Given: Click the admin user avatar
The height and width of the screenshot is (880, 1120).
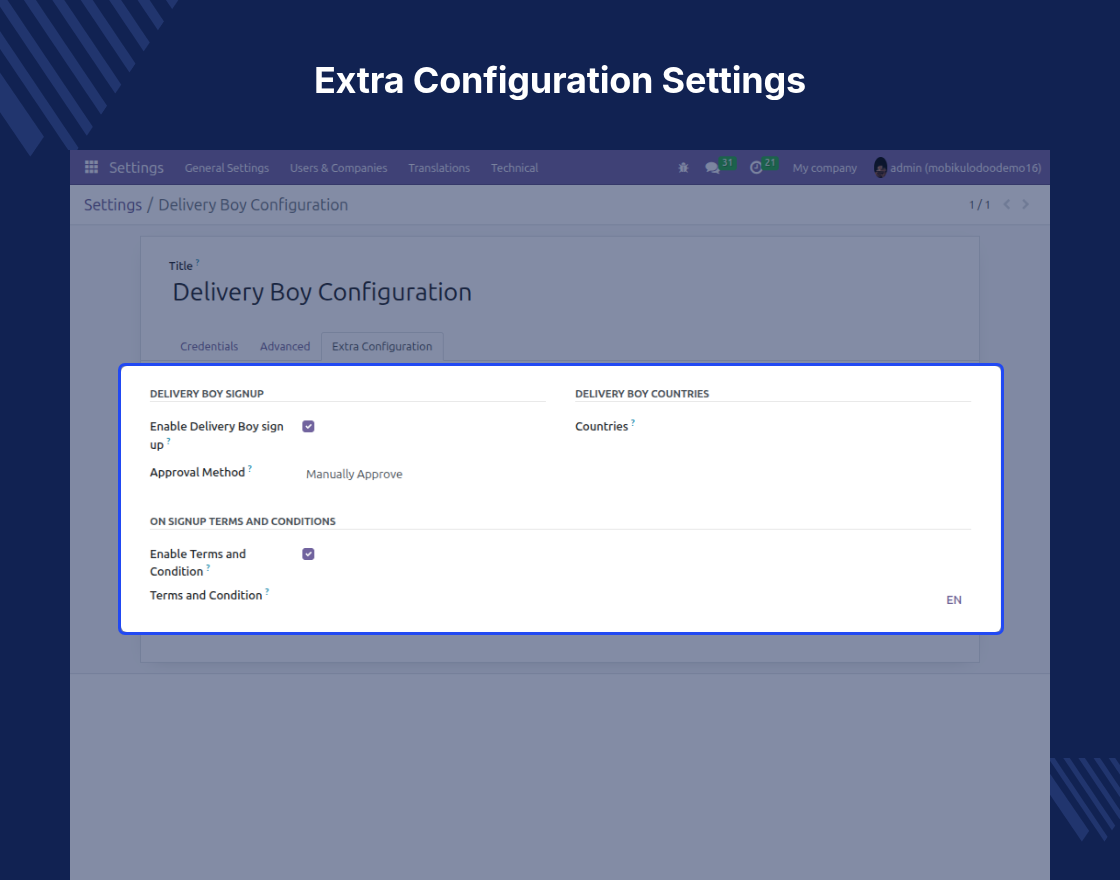Looking at the screenshot, I should click(881, 168).
